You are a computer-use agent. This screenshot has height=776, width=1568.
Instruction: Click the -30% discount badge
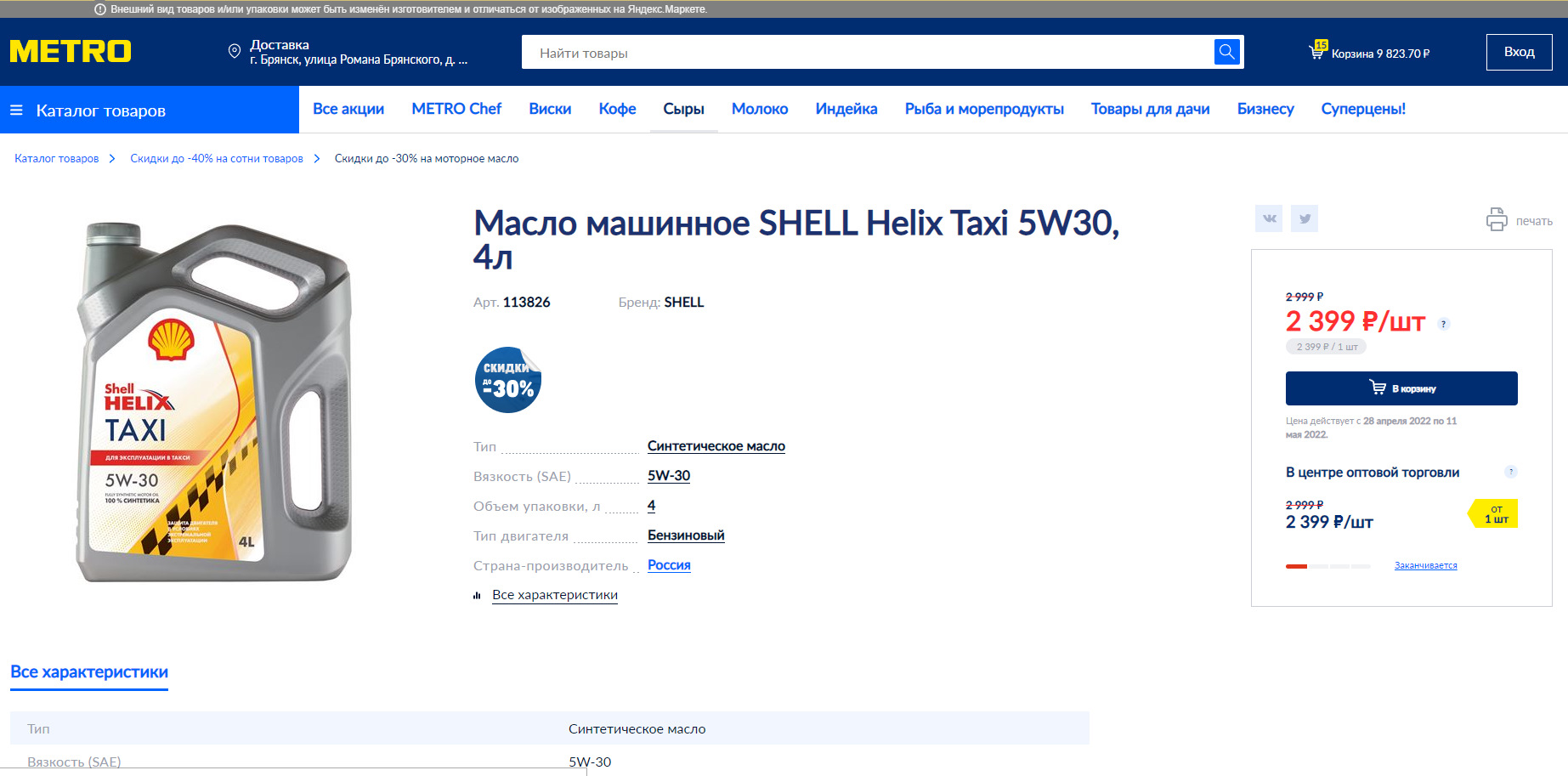(507, 380)
